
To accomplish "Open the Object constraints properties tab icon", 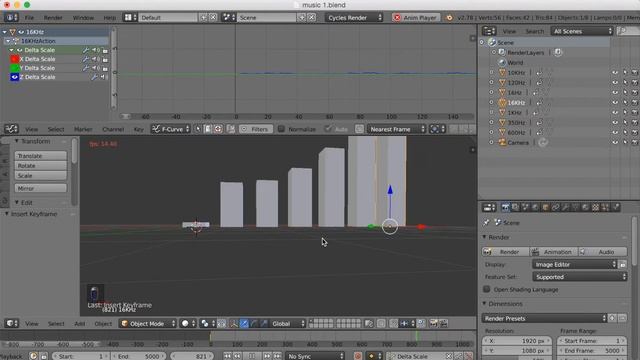I will (555, 207).
